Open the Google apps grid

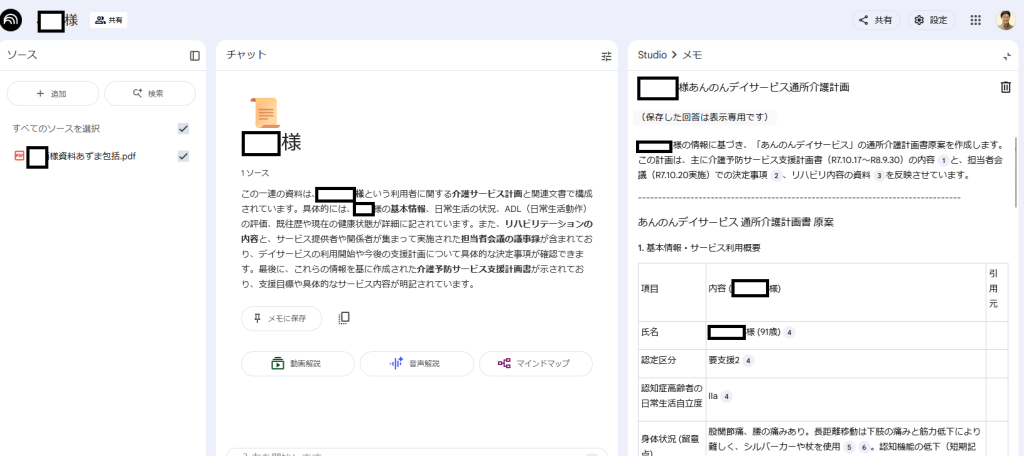tap(975, 20)
